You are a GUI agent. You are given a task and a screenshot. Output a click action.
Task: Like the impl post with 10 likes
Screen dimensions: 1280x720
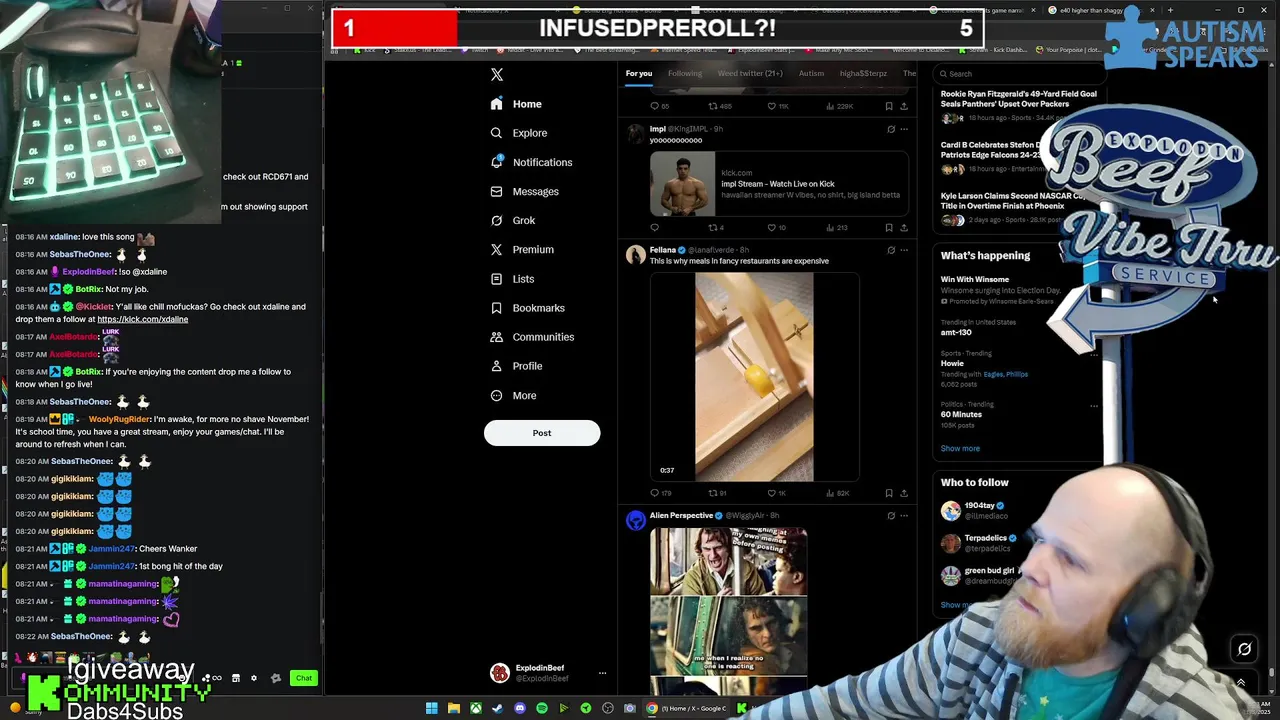776,227
